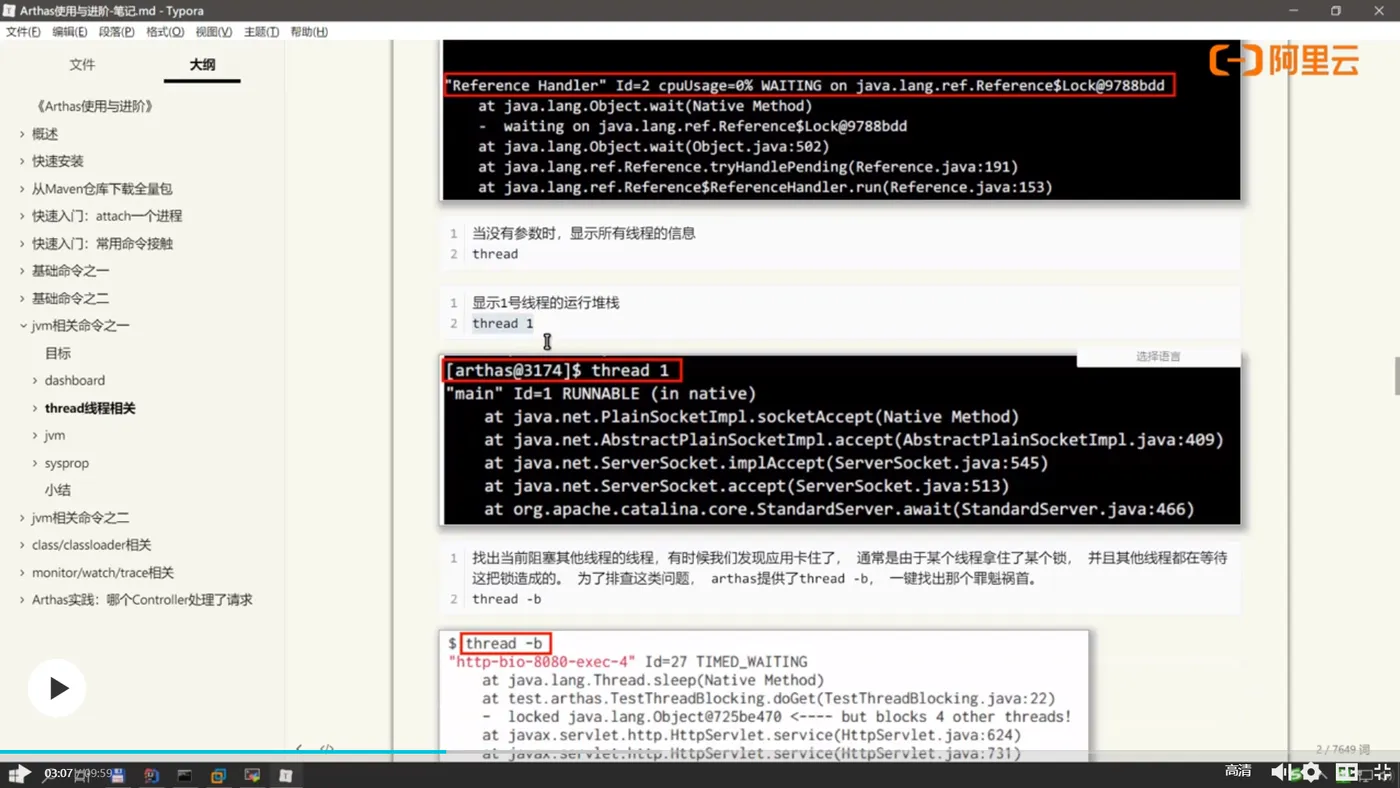Open the 文件(F) menu
1400x788 pixels.
point(23,32)
